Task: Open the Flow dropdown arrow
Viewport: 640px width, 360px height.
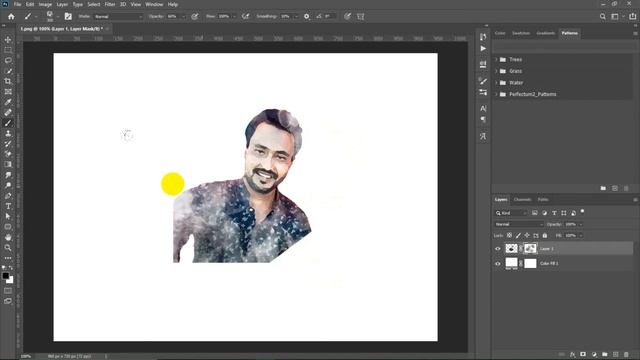Action: coord(234,17)
